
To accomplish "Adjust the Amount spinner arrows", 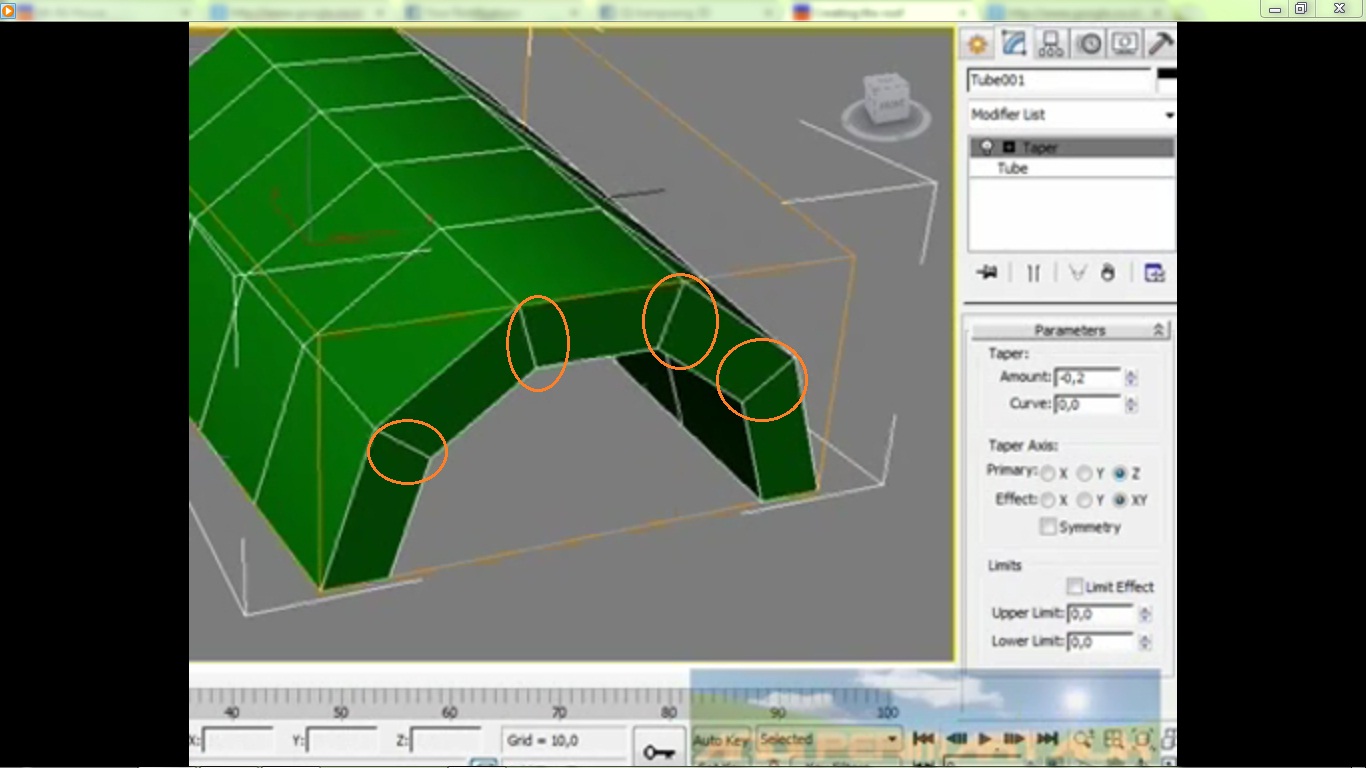I will [1131, 378].
